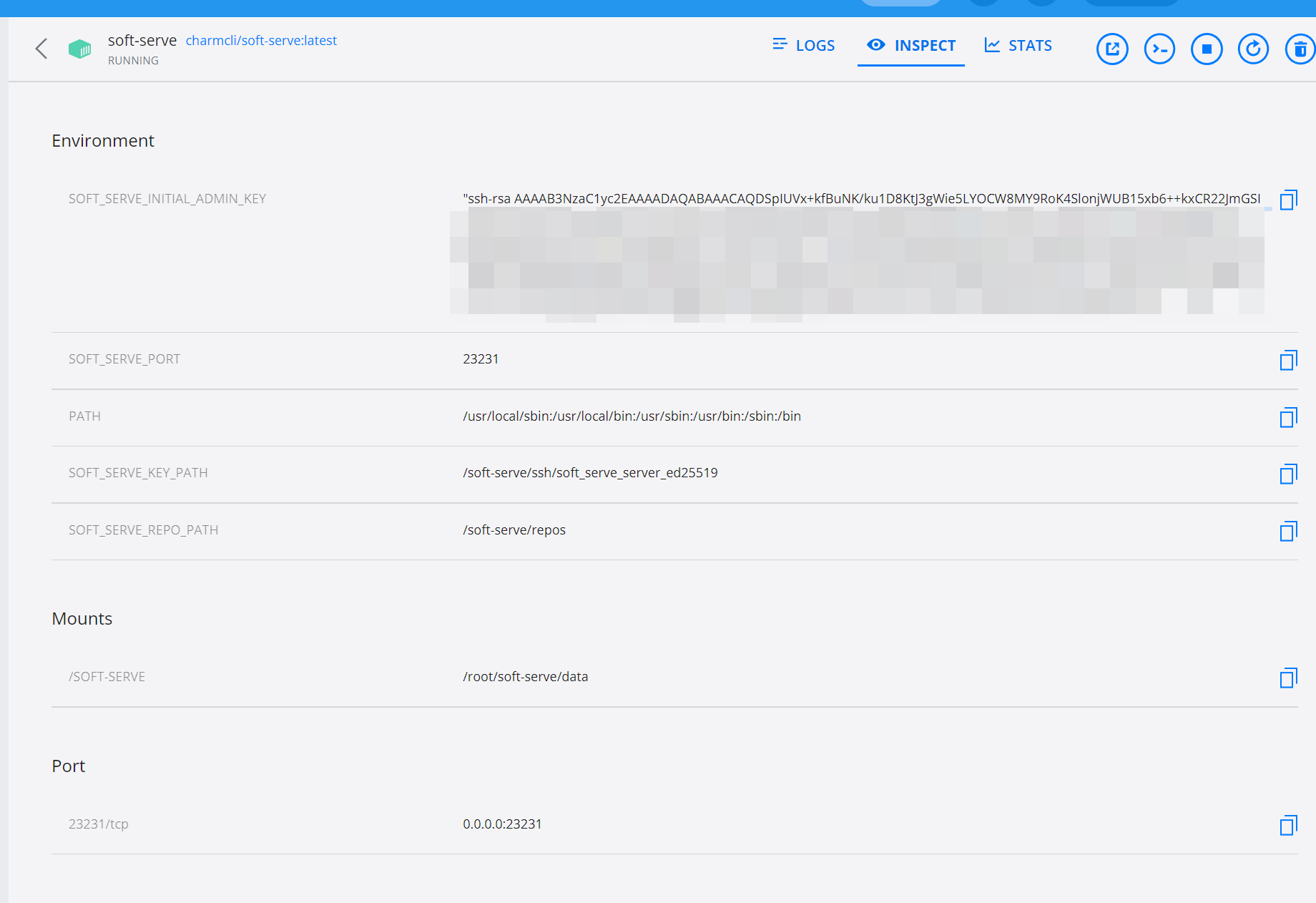Open the container in browser via external-link icon

click(x=1111, y=49)
